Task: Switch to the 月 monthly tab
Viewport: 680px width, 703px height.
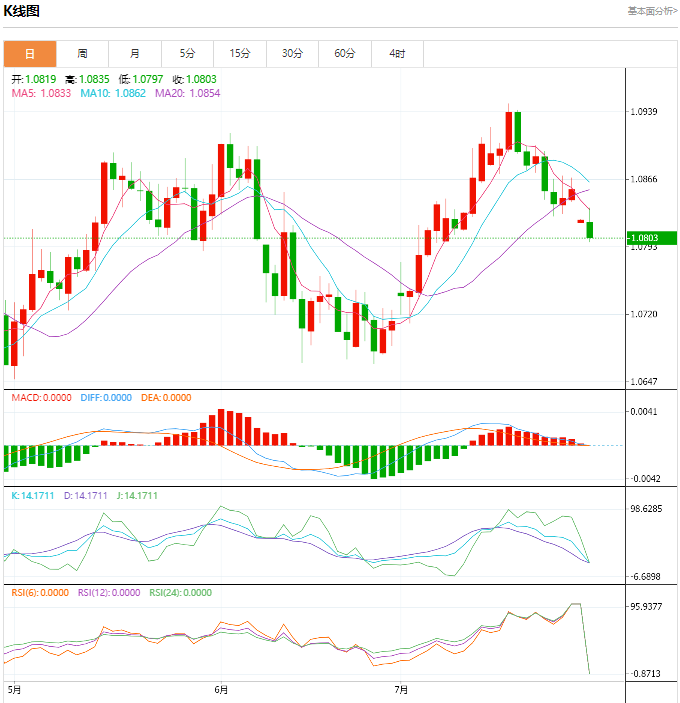Action: point(135,53)
